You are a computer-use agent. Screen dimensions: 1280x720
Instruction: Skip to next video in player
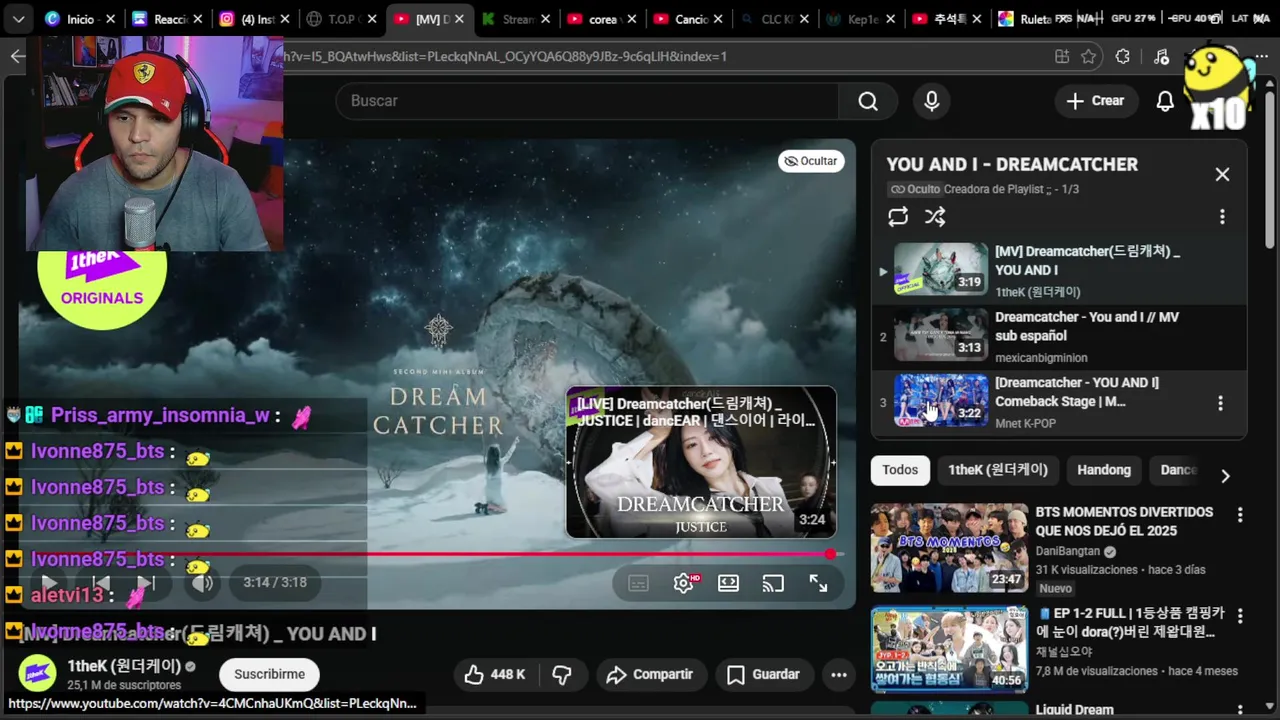click(146, 583)
